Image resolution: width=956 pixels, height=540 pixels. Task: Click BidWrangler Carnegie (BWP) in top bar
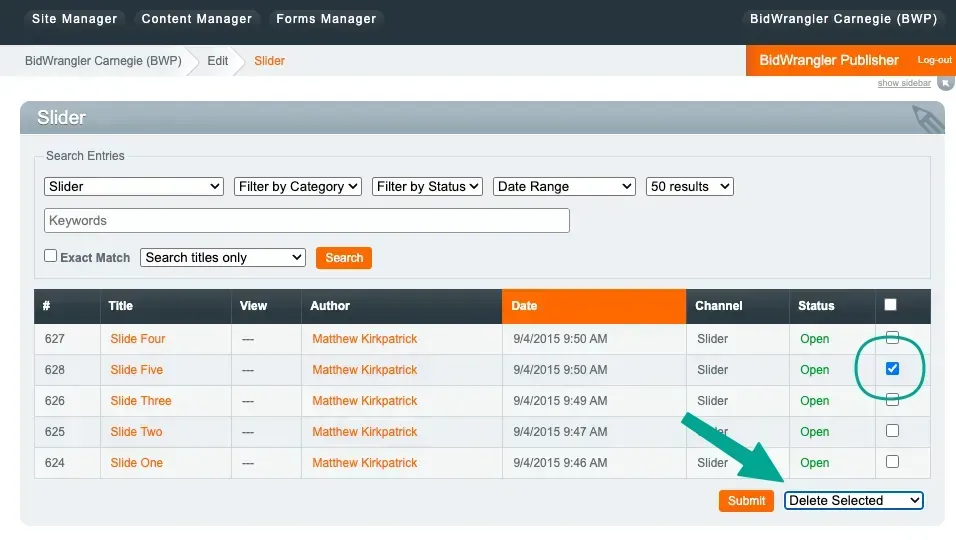coord(843,19)
